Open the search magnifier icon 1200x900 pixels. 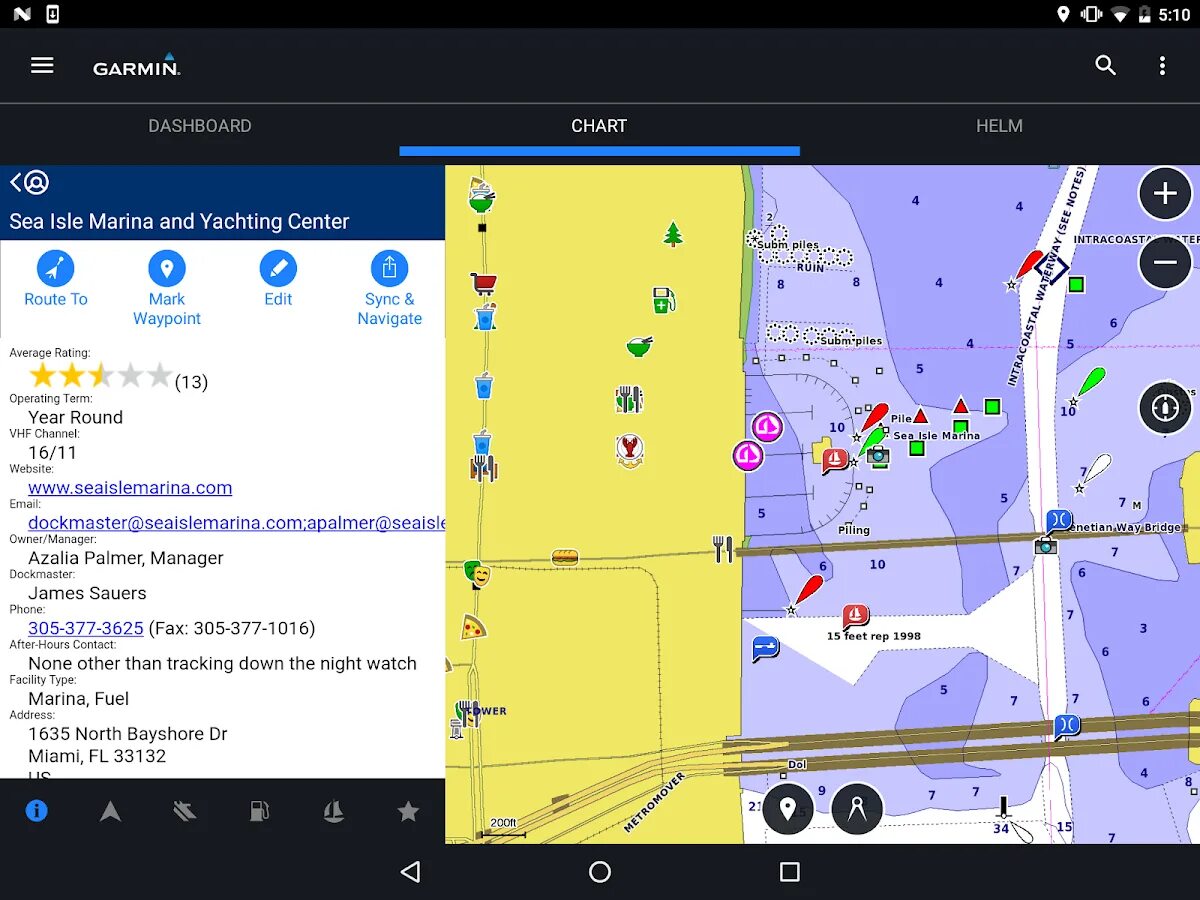[1105, 65]
